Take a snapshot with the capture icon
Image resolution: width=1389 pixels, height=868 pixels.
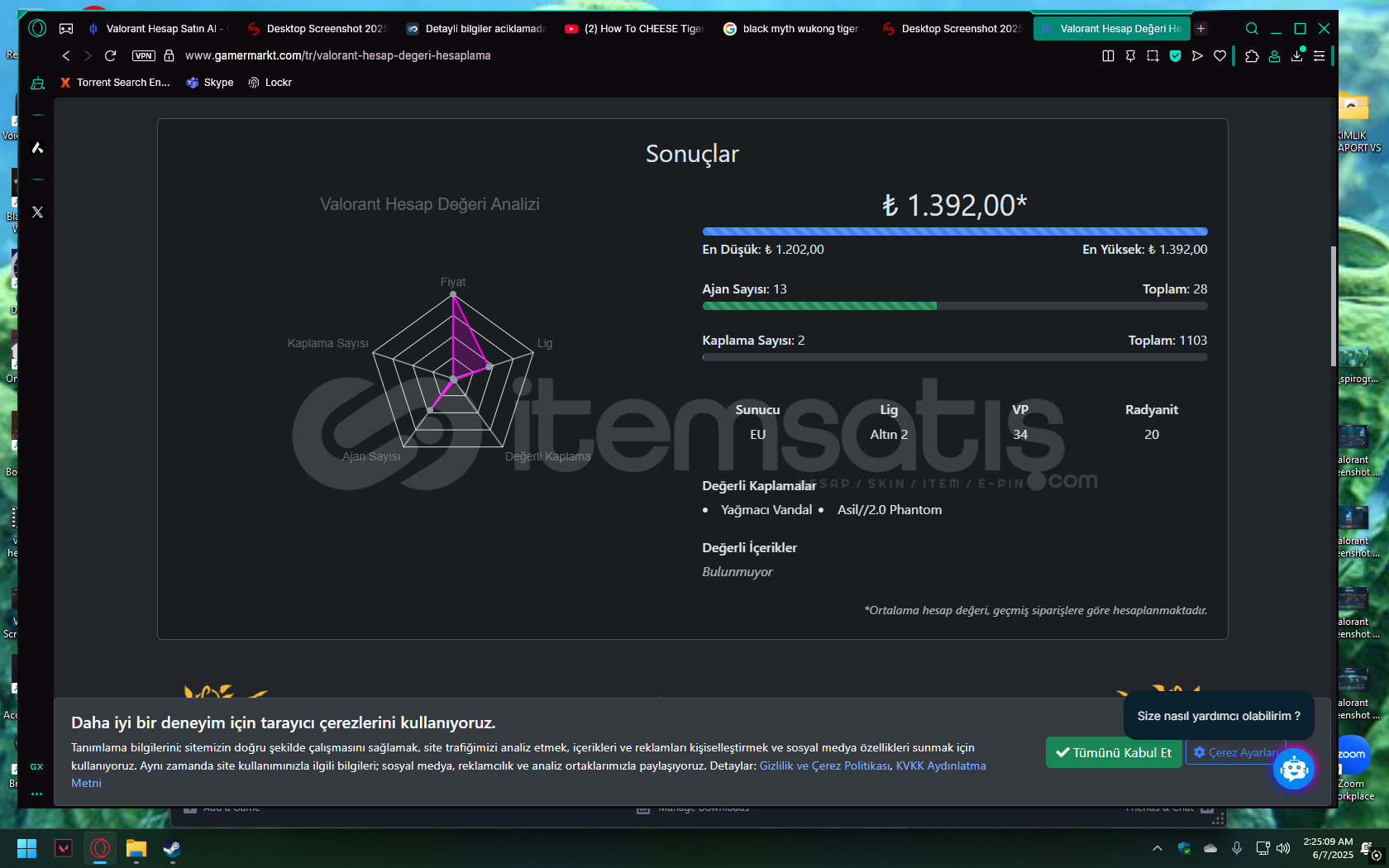click(1153, 55)
